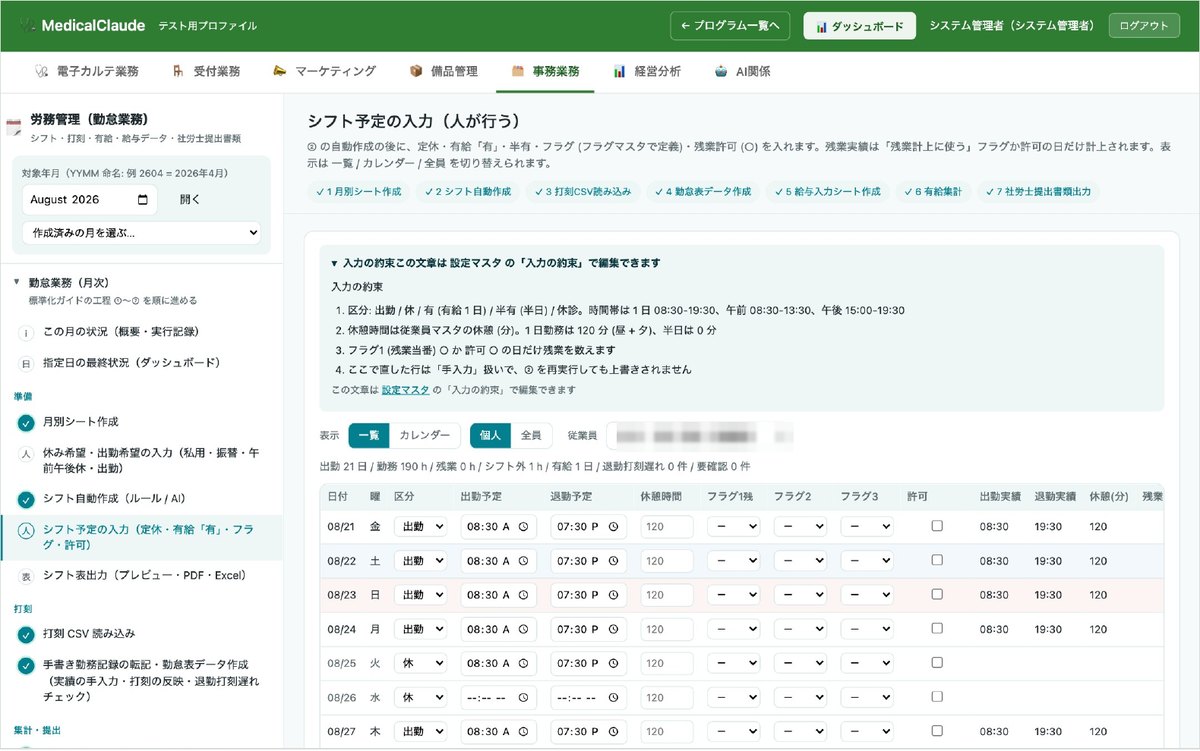The image size is (1200, 751).
Task: Click the 7 社労士提出書類出力 step chip
Action: [1037, 191]
